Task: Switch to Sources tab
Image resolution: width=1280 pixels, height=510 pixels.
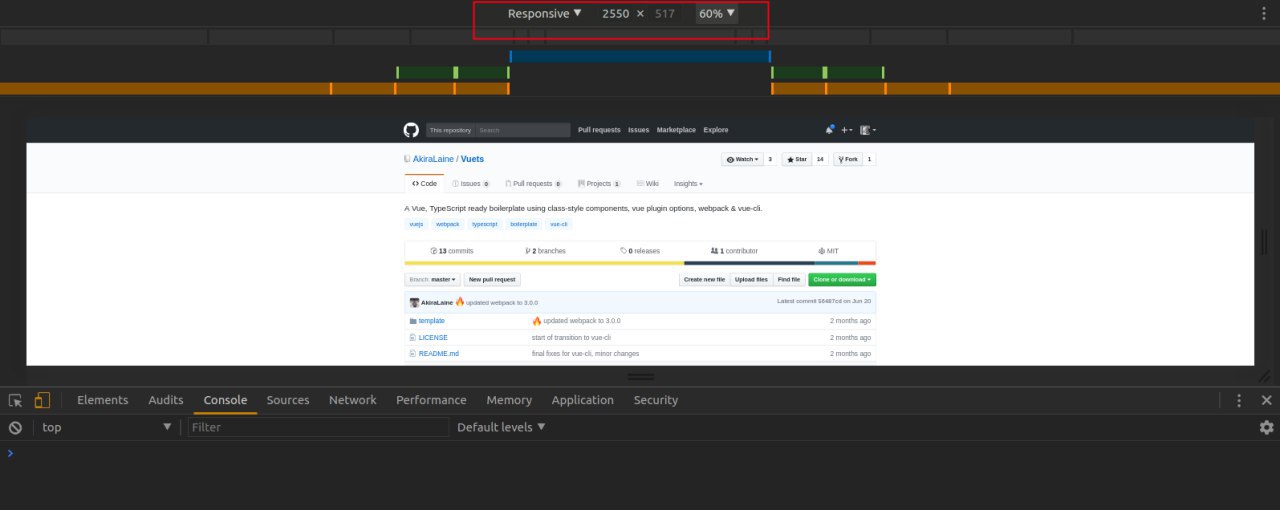Action: [288, 400]
